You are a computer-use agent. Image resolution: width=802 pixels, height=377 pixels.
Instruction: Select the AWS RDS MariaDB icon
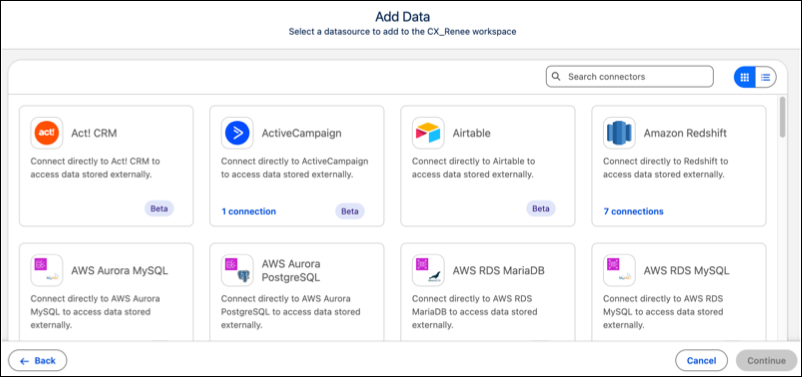tap(428, 270)
